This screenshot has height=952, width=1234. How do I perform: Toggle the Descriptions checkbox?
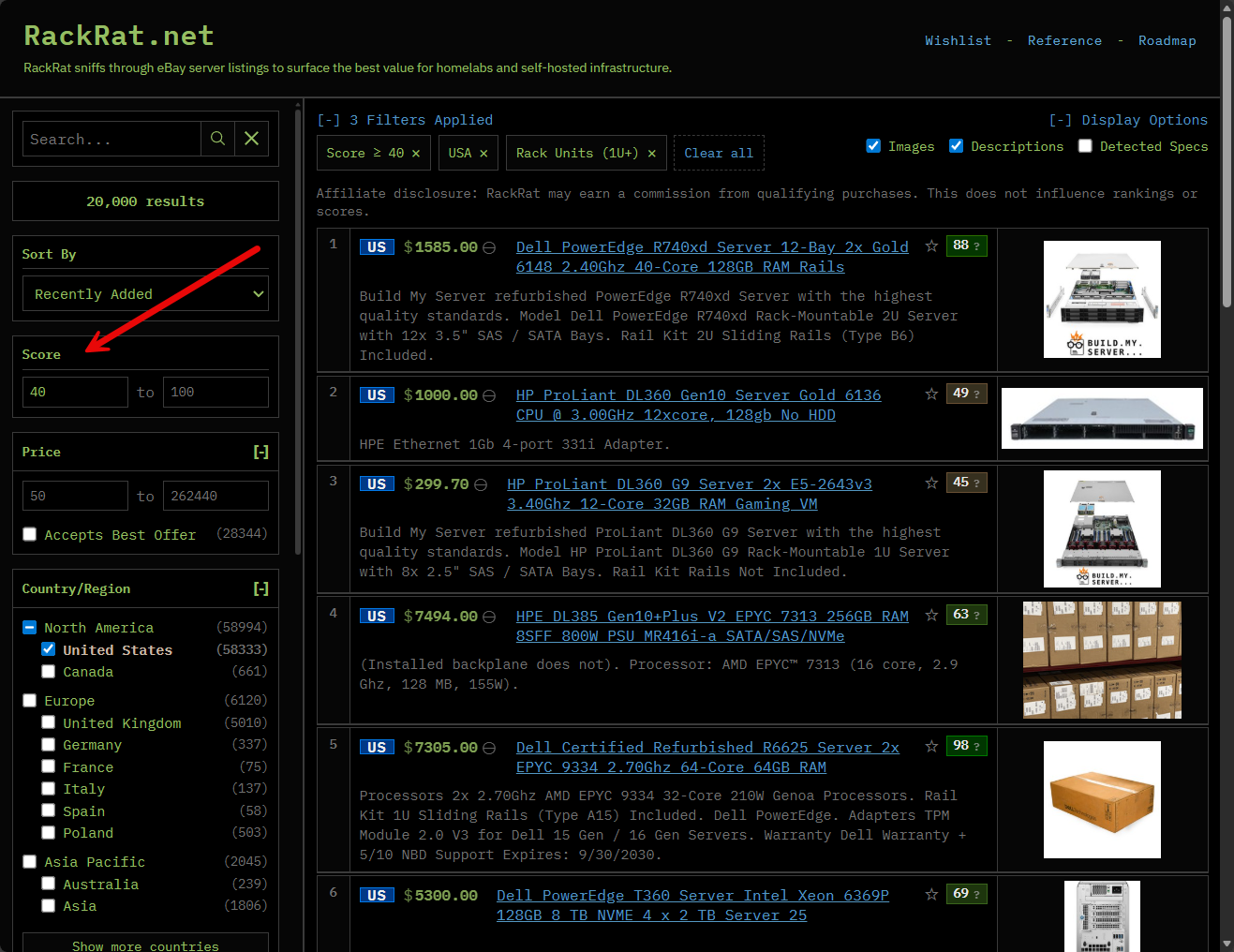[x=956, y=146]
